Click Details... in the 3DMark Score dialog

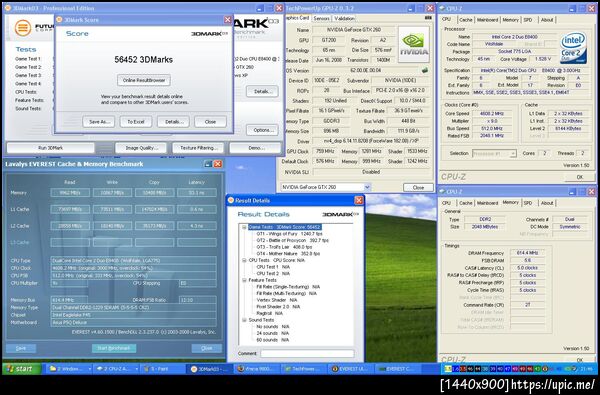point(173,122)
